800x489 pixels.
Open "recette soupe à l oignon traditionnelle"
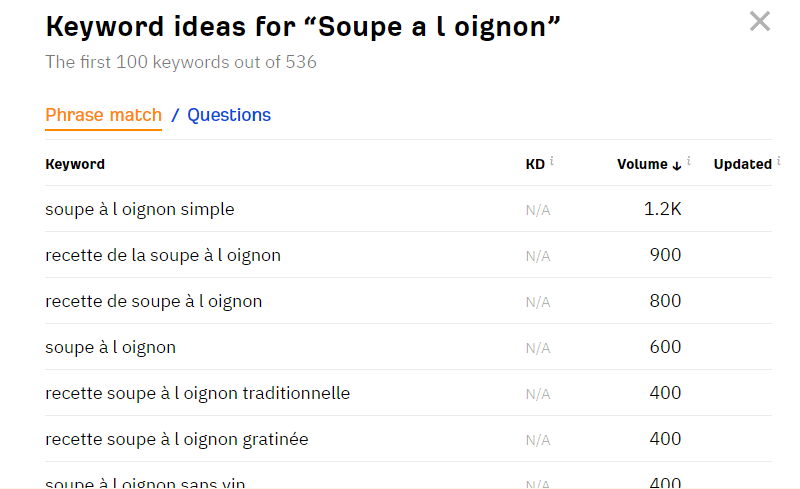[198, 393]
